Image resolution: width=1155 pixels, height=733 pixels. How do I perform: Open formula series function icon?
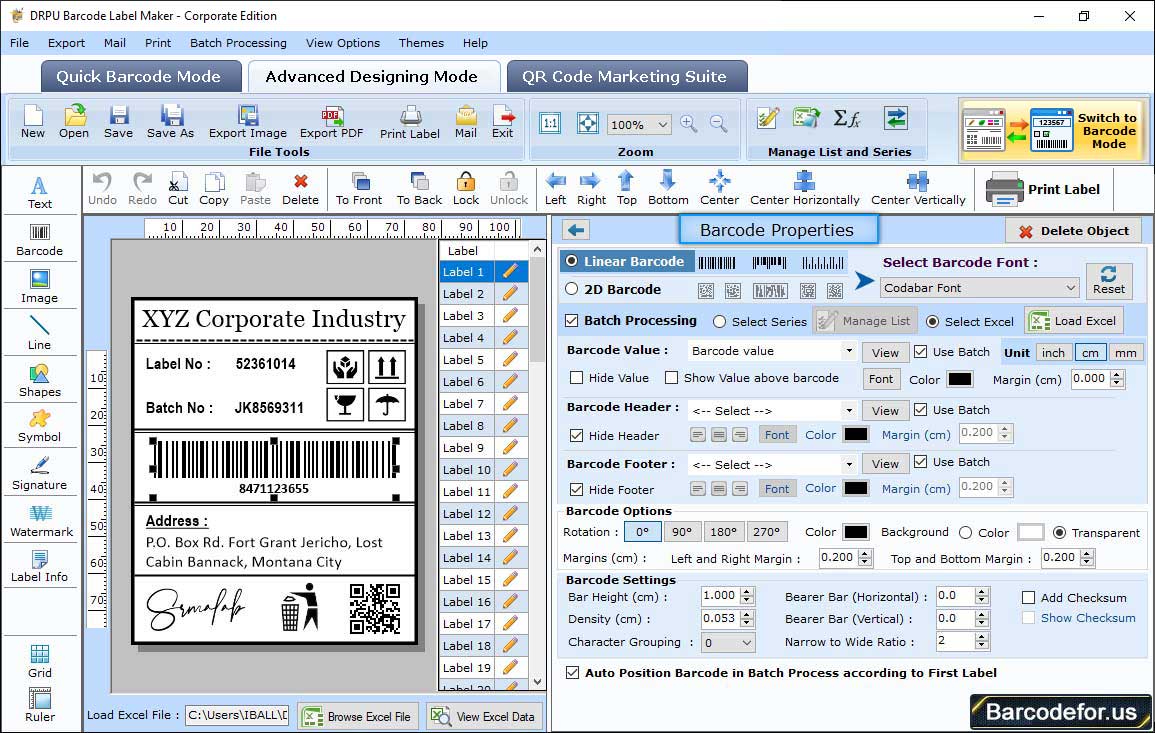pyautogui.click(x=846, y=118)
